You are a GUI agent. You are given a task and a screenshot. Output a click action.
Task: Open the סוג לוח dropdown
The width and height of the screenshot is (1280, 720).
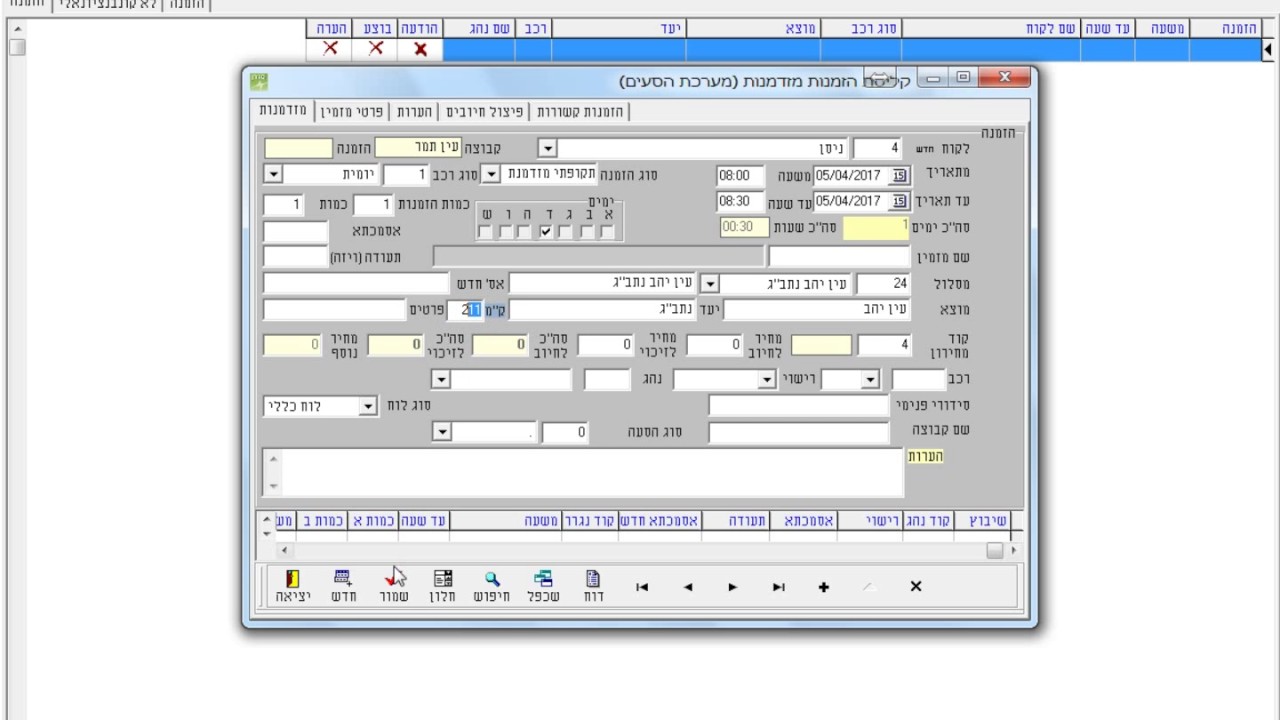point(368,406)
